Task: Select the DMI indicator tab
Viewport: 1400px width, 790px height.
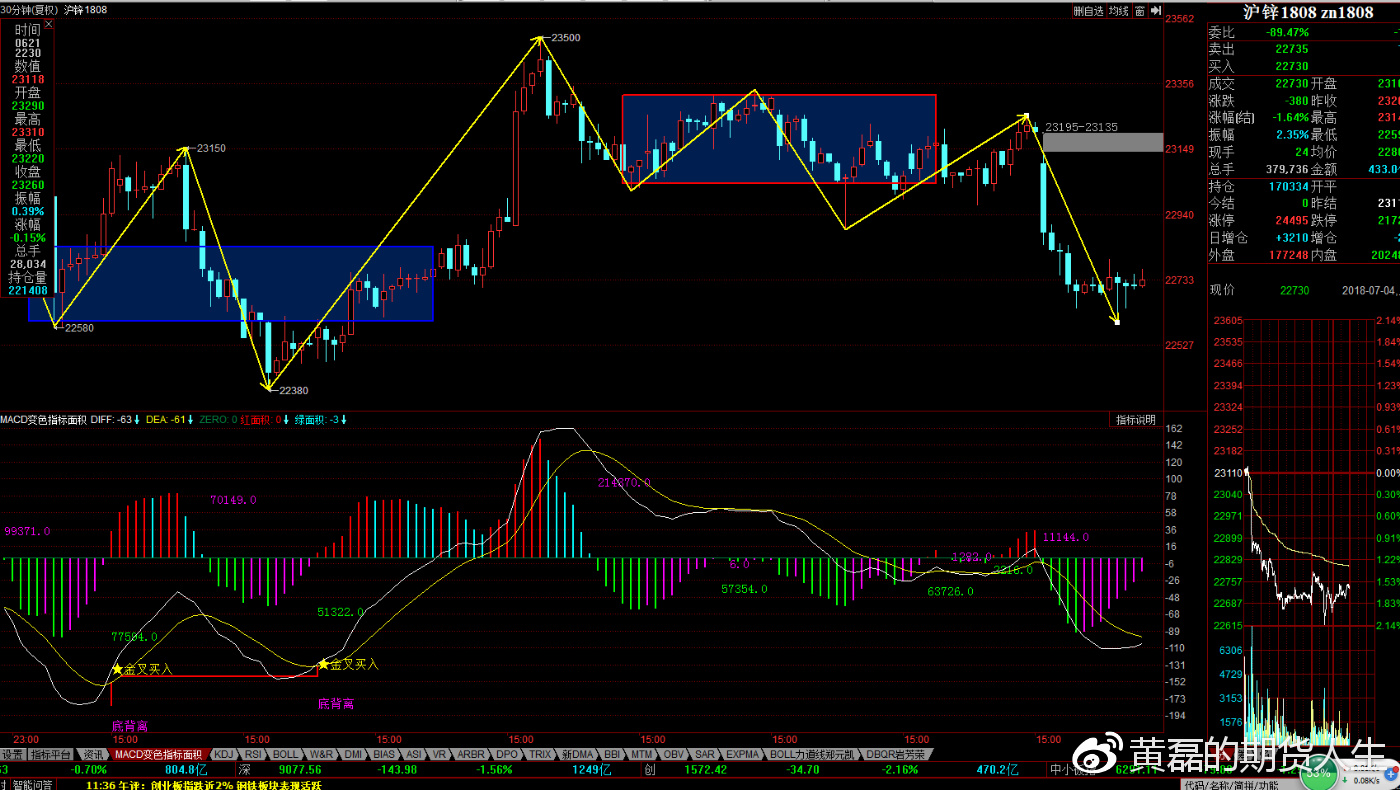Action: [x=353, y=754]
